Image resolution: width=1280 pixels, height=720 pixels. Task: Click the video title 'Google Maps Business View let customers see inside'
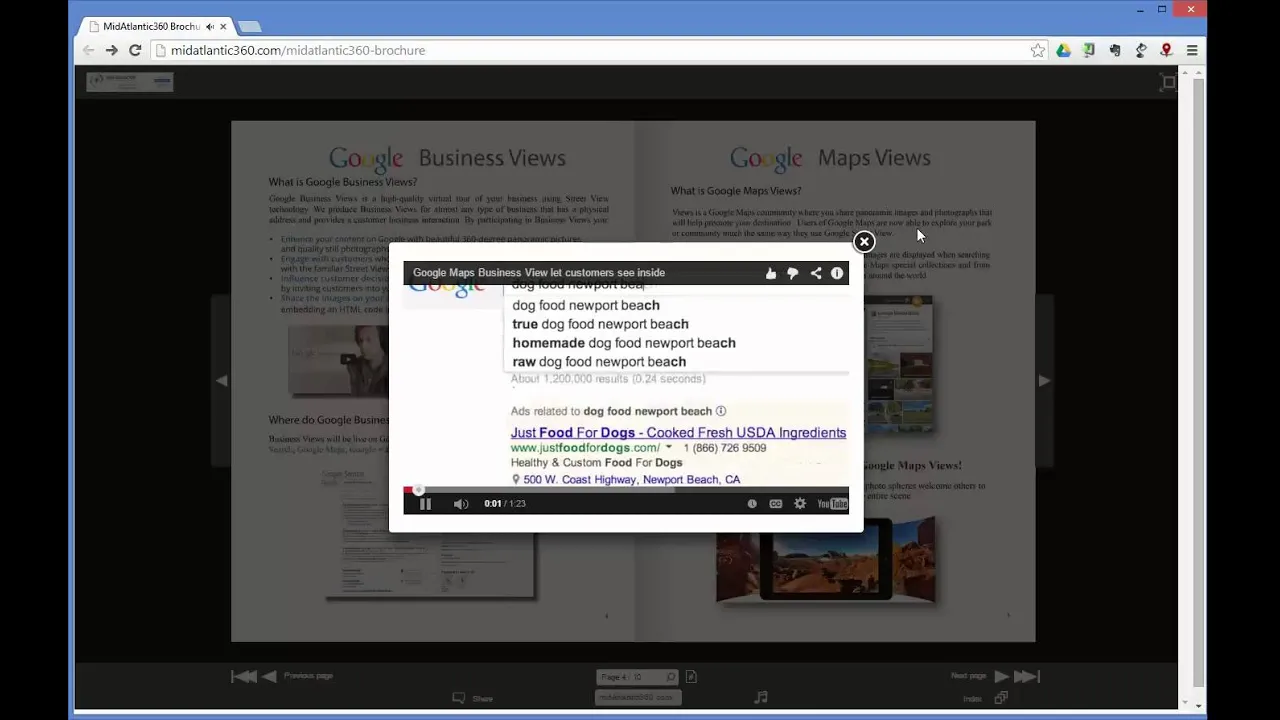539,273
